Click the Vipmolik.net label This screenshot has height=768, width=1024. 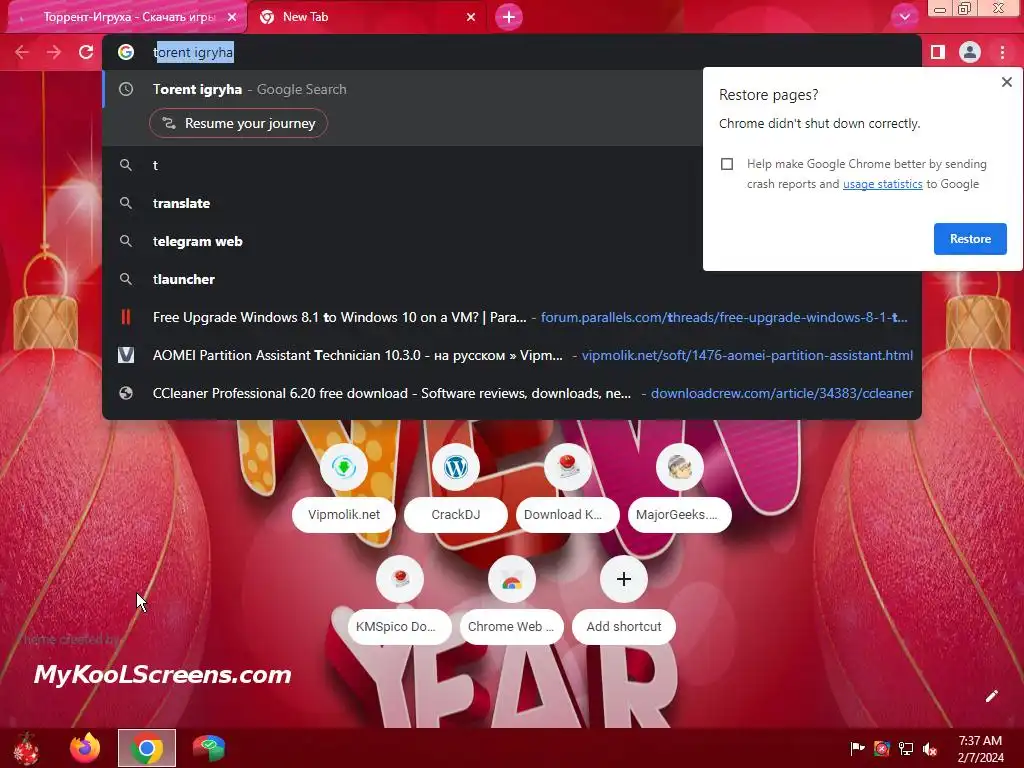[344, 515]
